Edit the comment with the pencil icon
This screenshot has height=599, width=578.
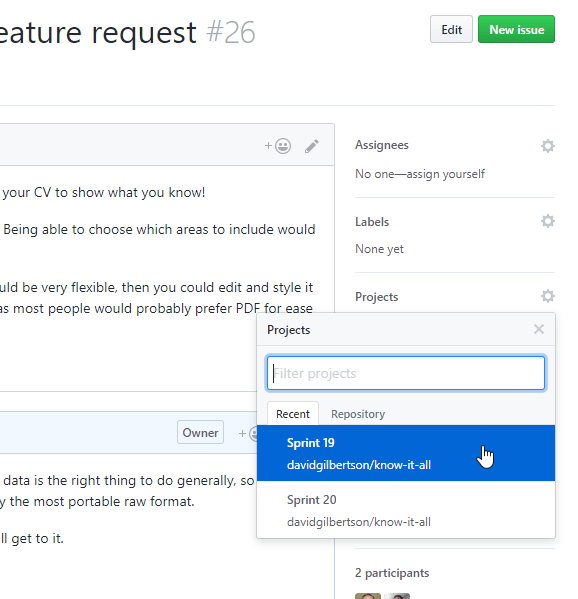312,146
